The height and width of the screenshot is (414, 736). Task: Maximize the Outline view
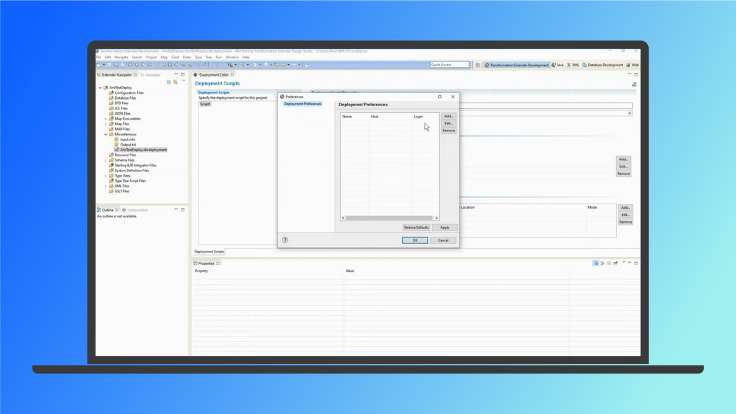pos(183,209)
